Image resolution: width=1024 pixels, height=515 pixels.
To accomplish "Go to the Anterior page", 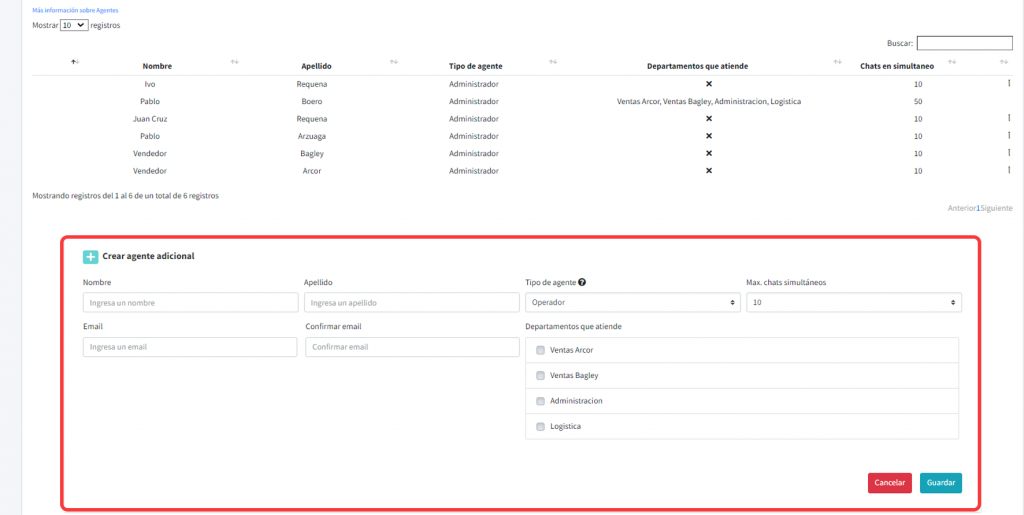I will point(961,208).
